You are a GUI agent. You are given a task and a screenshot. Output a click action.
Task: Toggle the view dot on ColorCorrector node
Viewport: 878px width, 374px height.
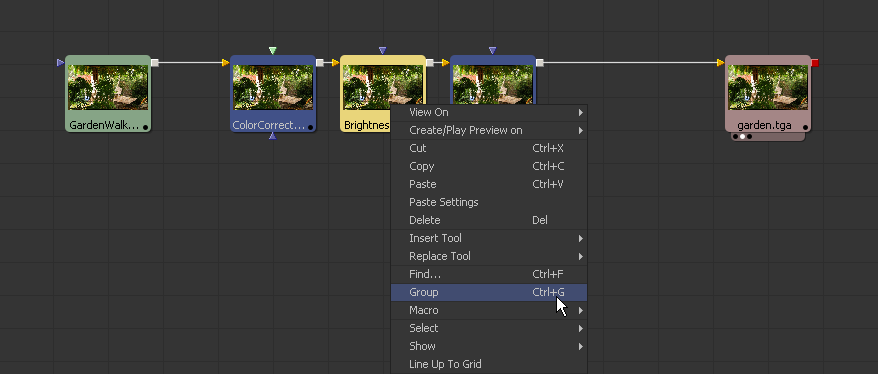point(310,127)
